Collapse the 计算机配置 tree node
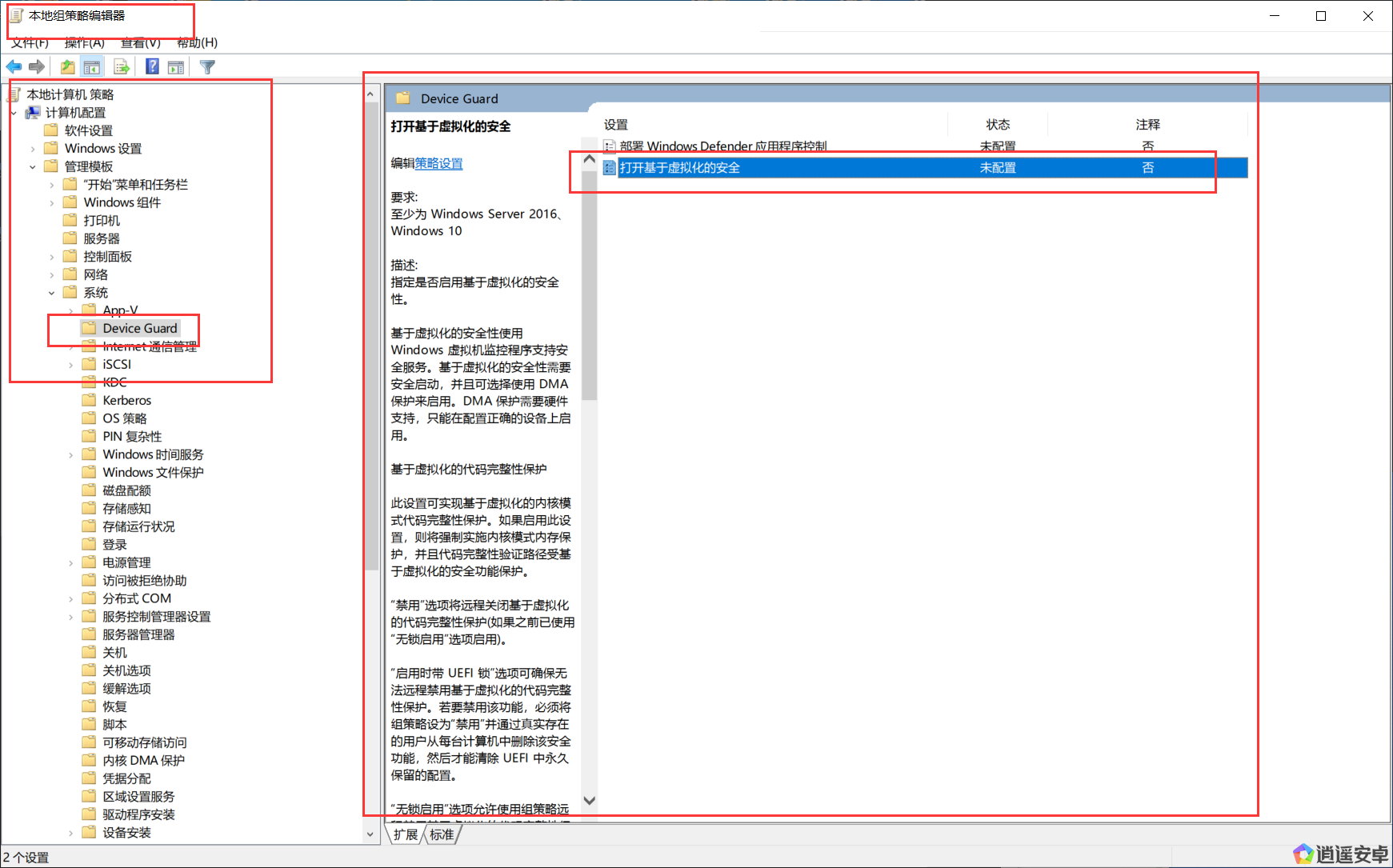This screenshot has width=1393, height=868. click(x=14, y=113)
